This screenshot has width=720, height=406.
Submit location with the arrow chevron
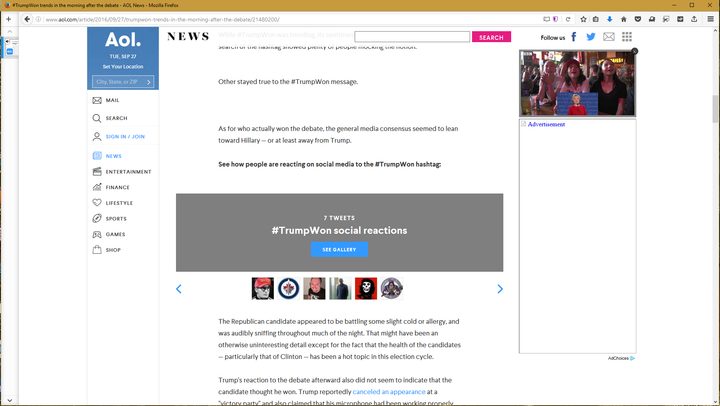pyautogui.click(x=149, y=82)
